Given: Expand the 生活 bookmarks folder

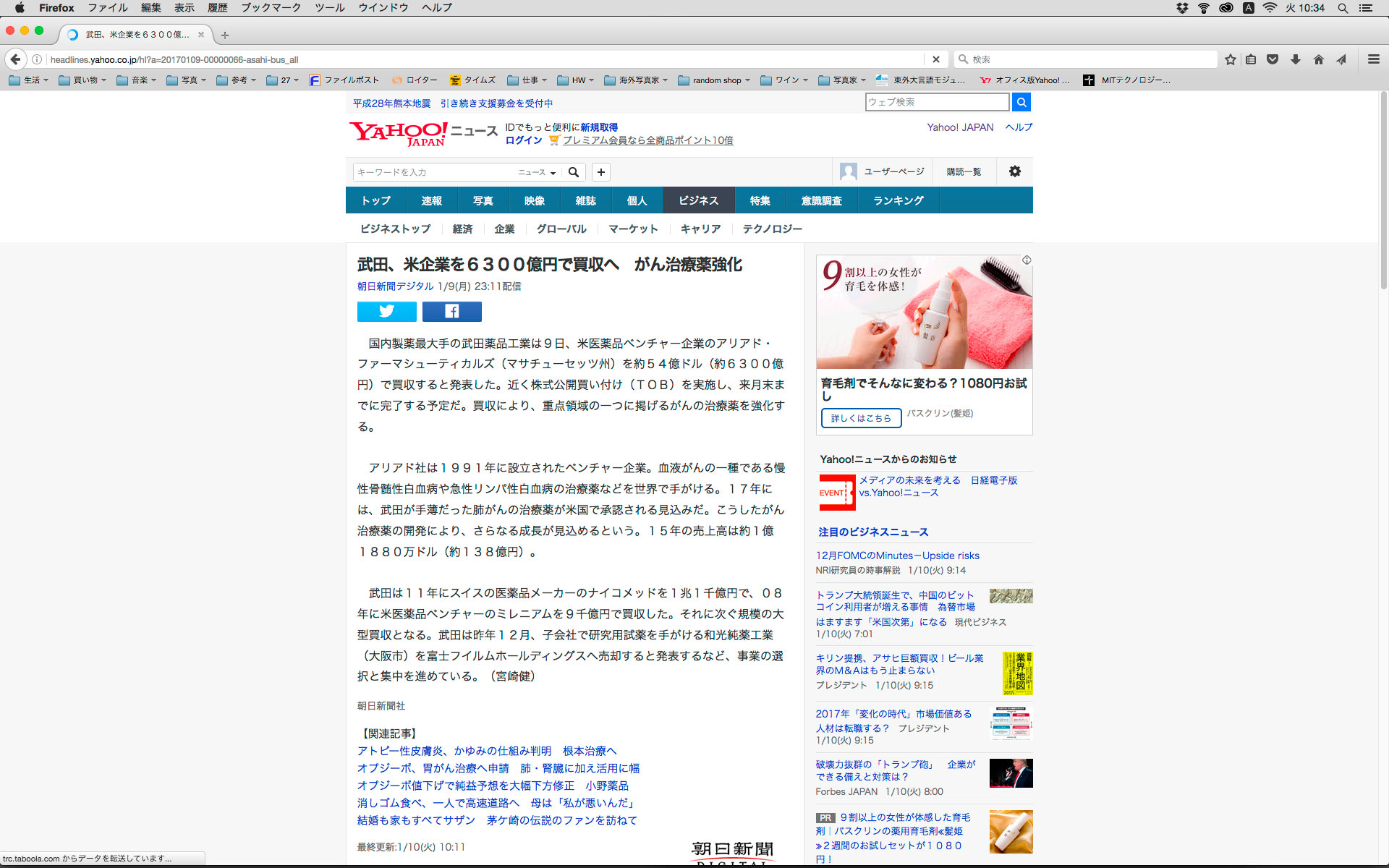Looking at the screenshot, I should point(29,80).
